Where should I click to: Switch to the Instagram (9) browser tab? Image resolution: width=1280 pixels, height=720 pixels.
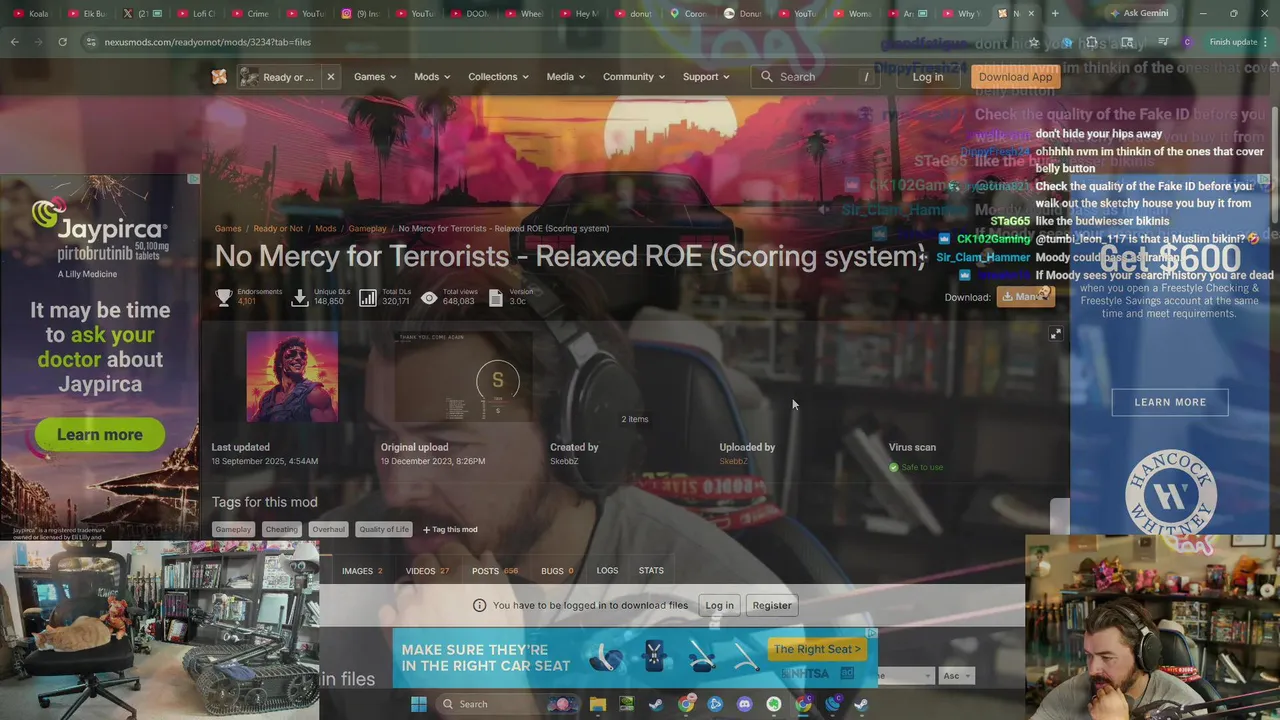358,13
